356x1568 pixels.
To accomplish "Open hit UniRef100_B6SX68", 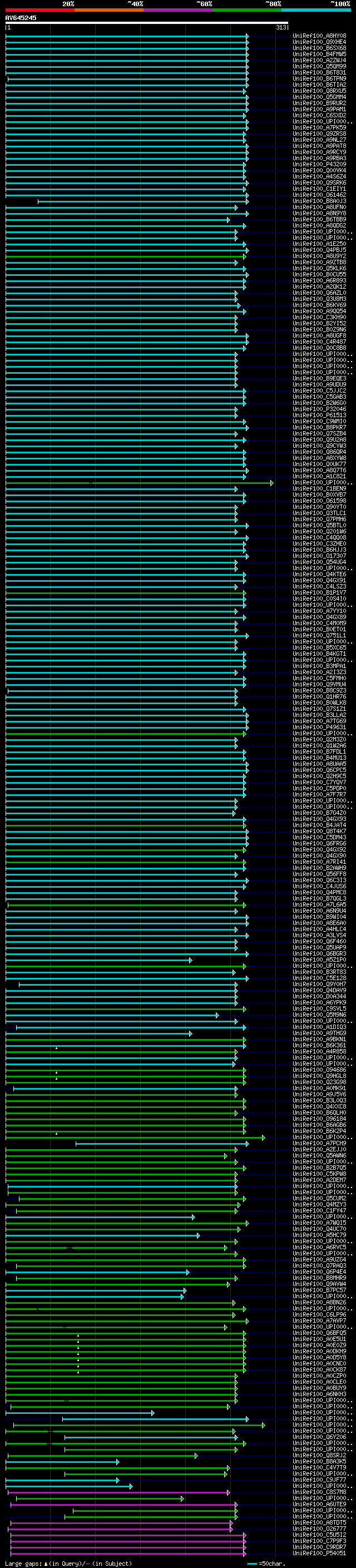I will click(x=319, y=48).
